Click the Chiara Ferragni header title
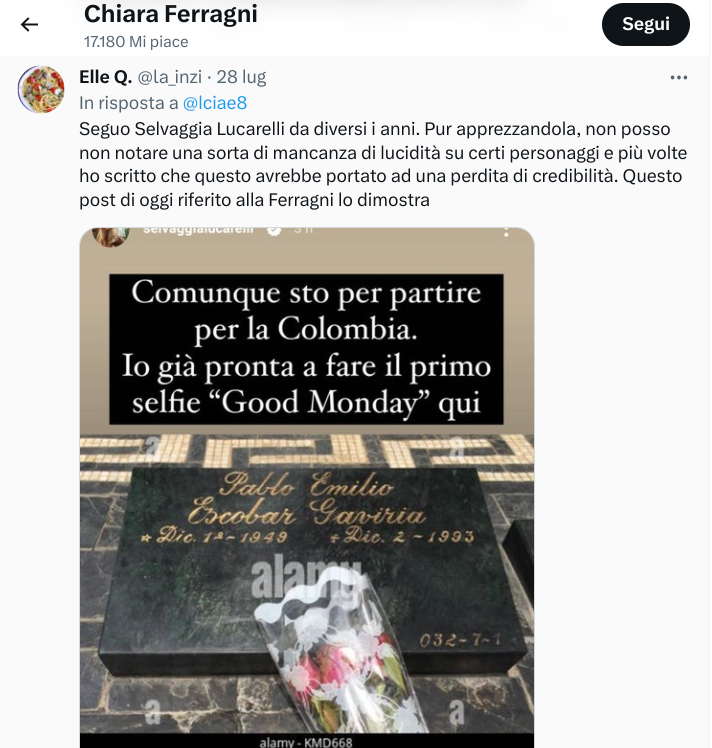 pos(171,14)
